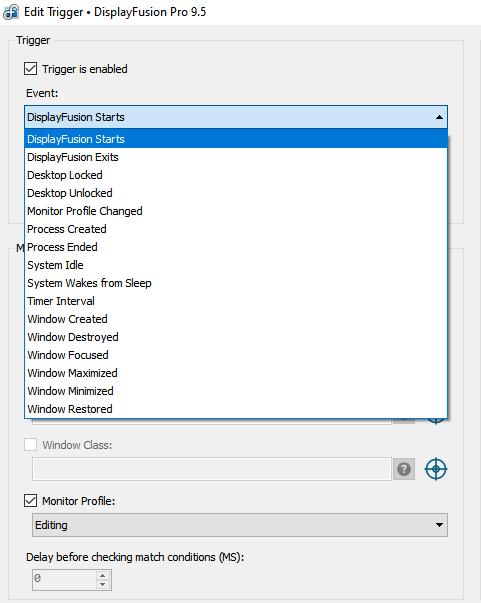Collapse the Event dropdown combo box
The height and width of the screenshot is (603, 481).
pos(236,117)
